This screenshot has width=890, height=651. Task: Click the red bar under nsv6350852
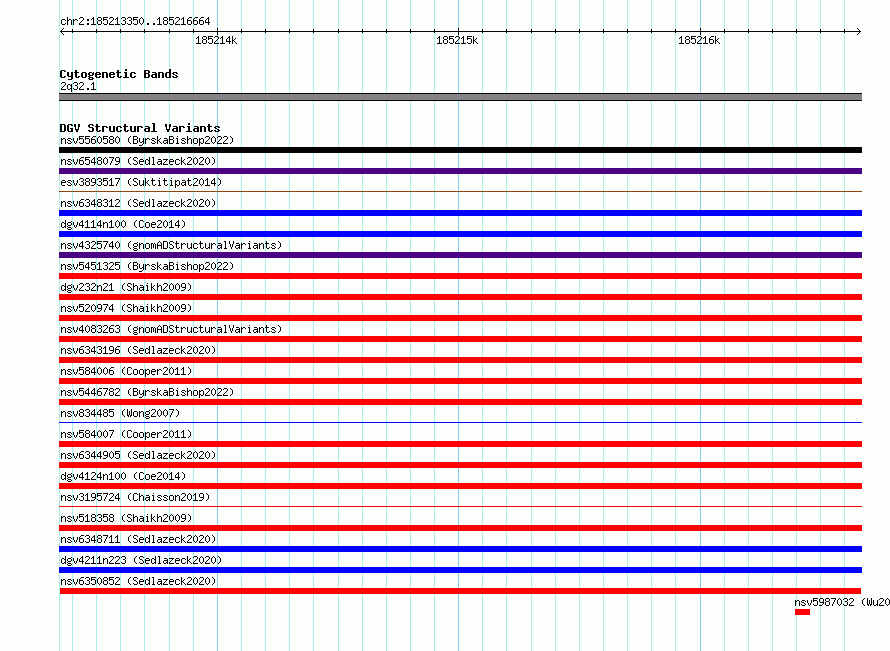click(460, 591)
